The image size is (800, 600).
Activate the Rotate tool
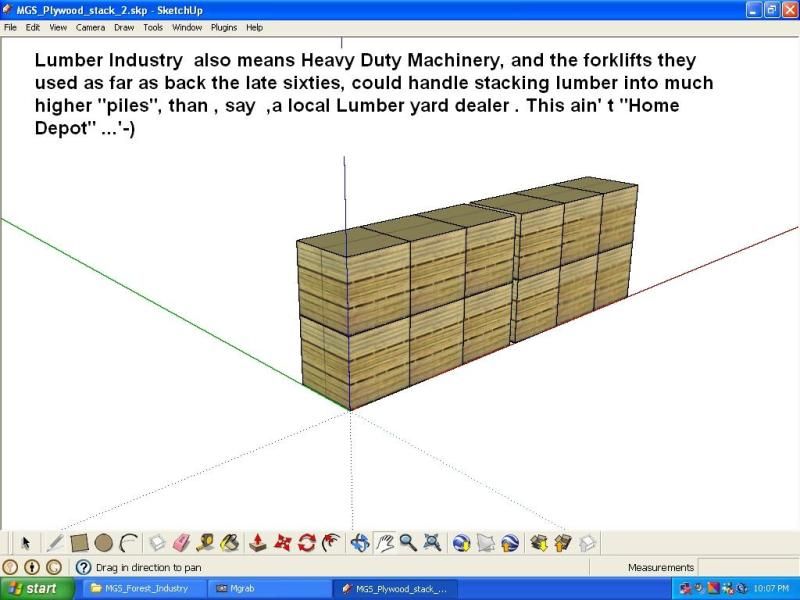(306, 543)
